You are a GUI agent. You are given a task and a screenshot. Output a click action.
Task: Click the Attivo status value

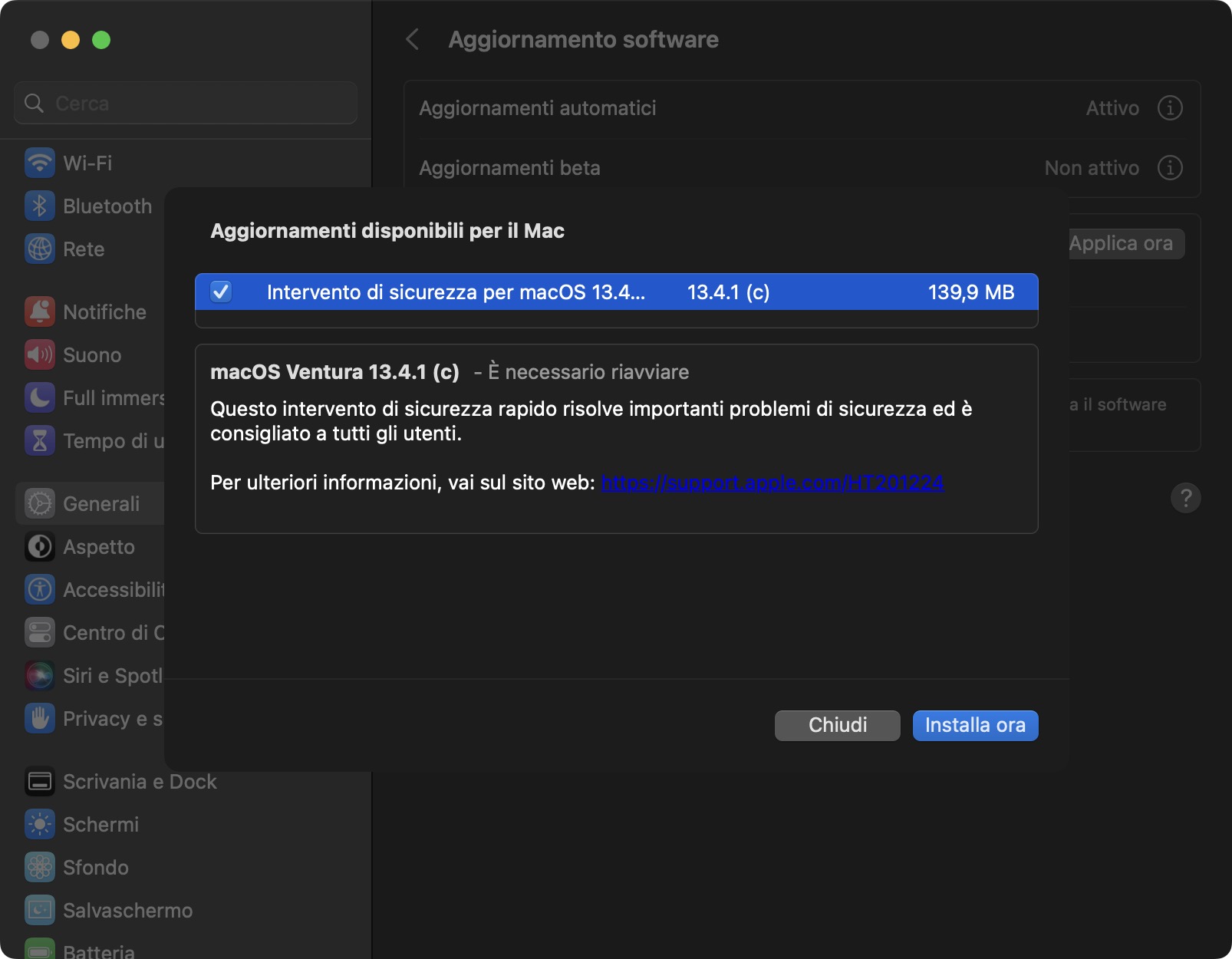tap(1112, 108)
